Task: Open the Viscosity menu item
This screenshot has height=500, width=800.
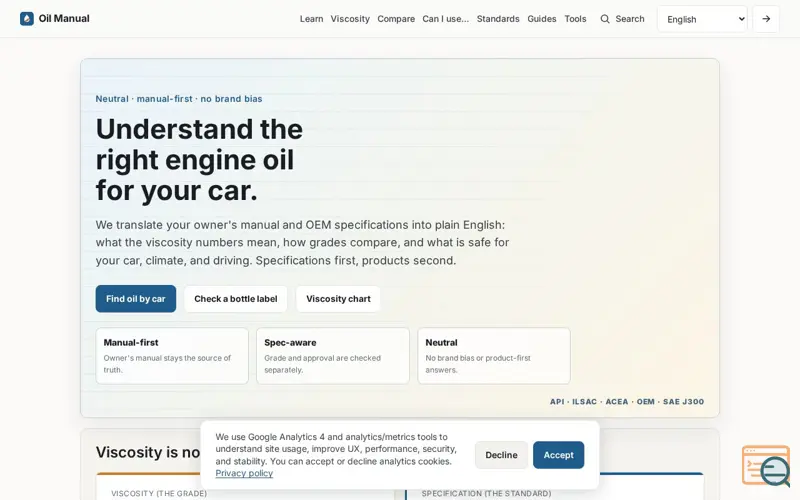Action: [x=350, y=19]
